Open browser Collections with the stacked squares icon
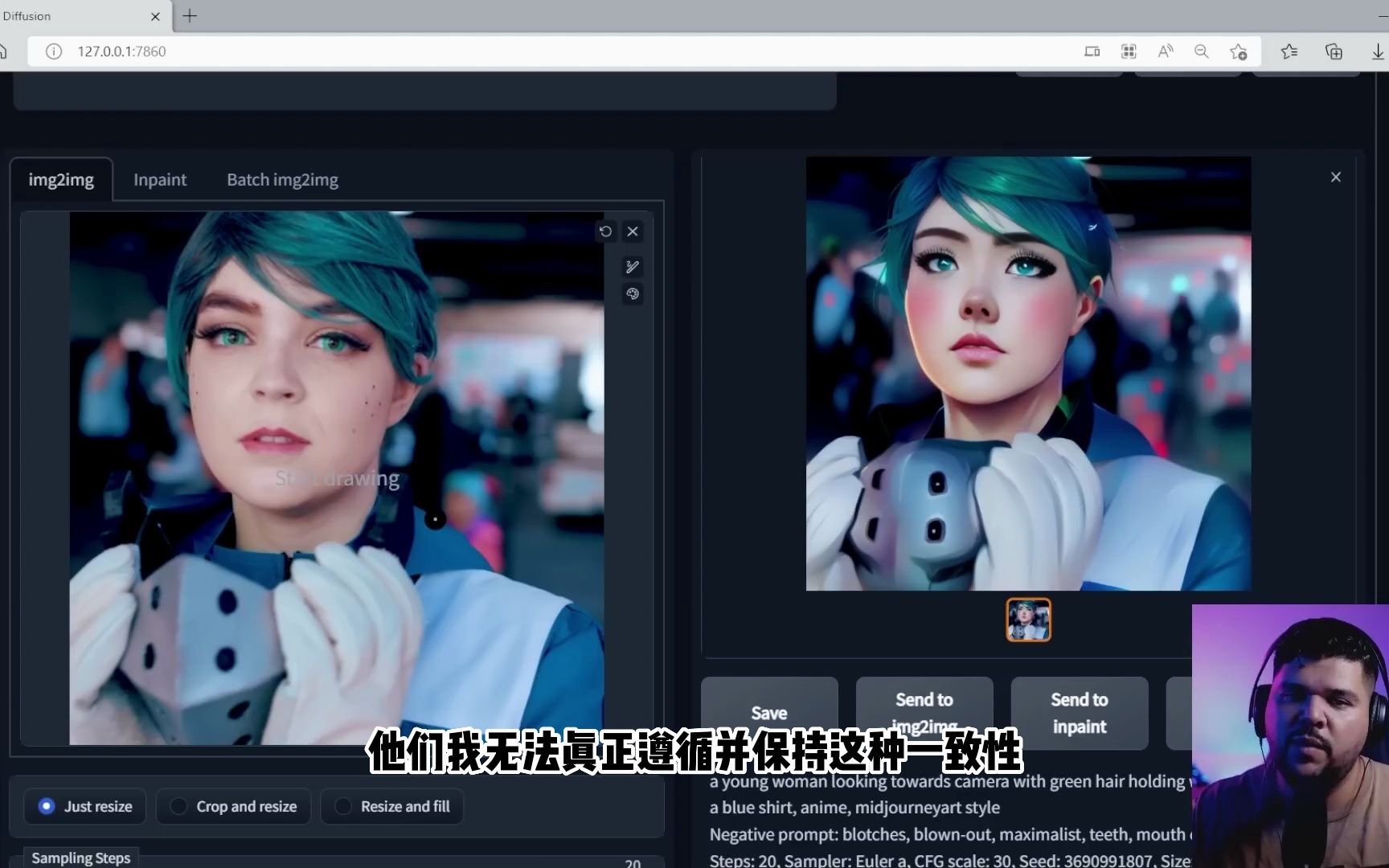 1334,51
